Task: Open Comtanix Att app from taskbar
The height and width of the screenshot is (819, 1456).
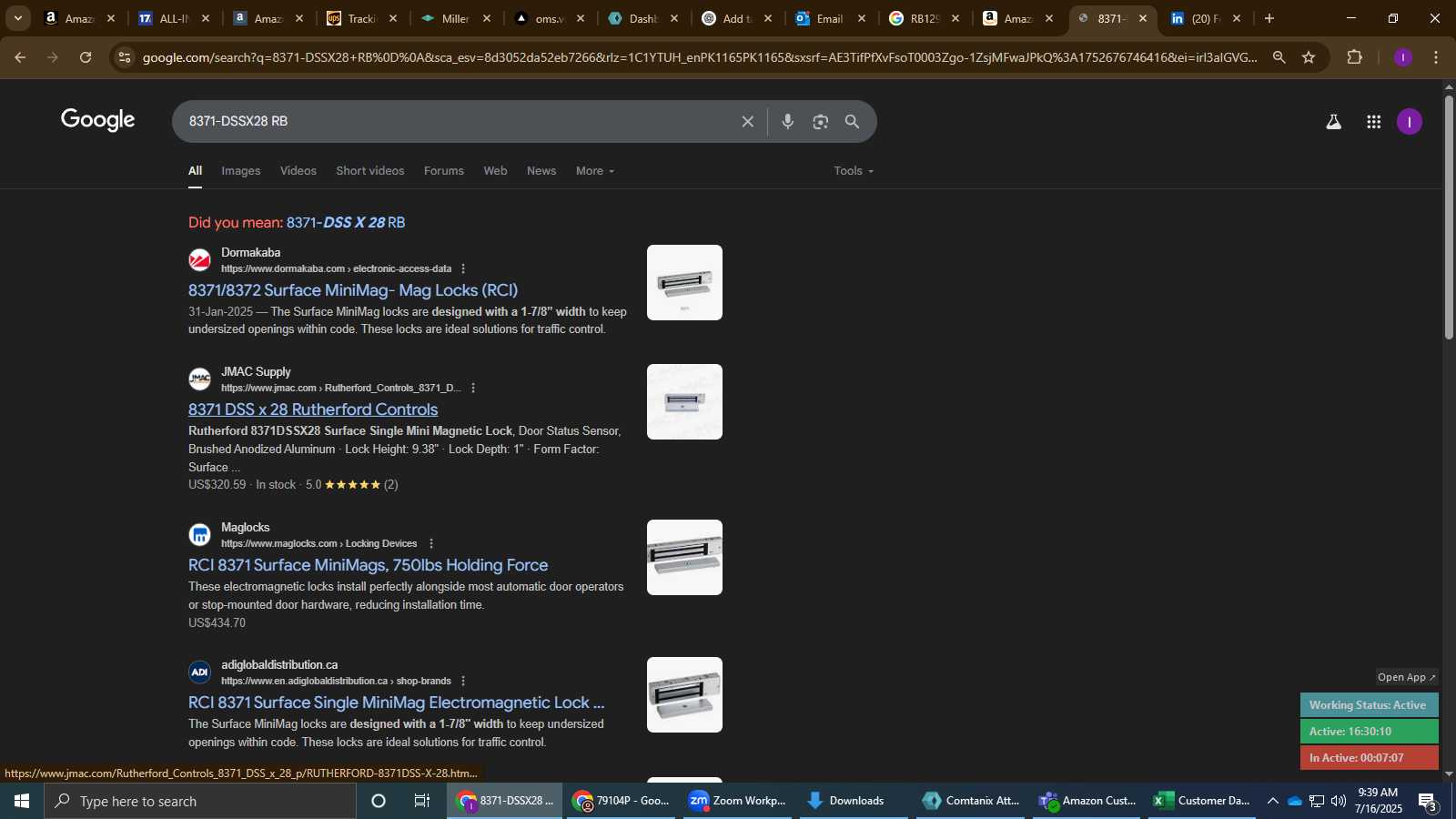Action: (x=971, y=801)
